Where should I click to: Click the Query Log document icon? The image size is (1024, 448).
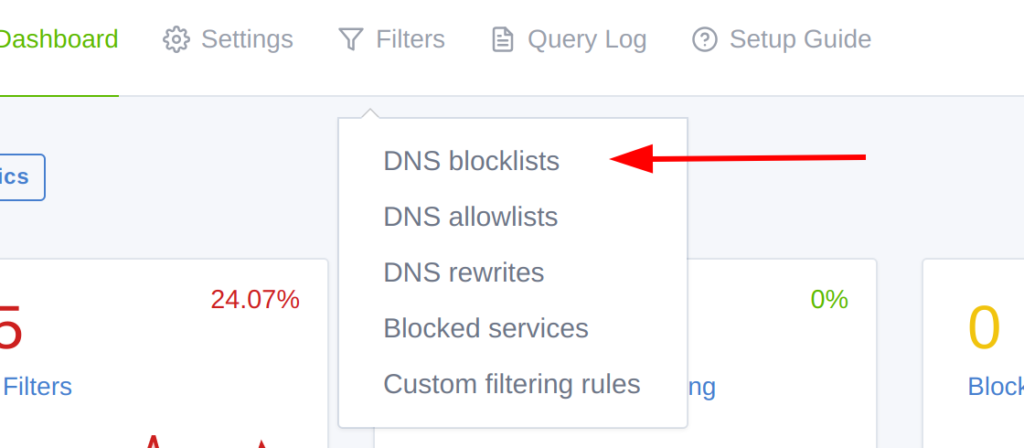502,40
